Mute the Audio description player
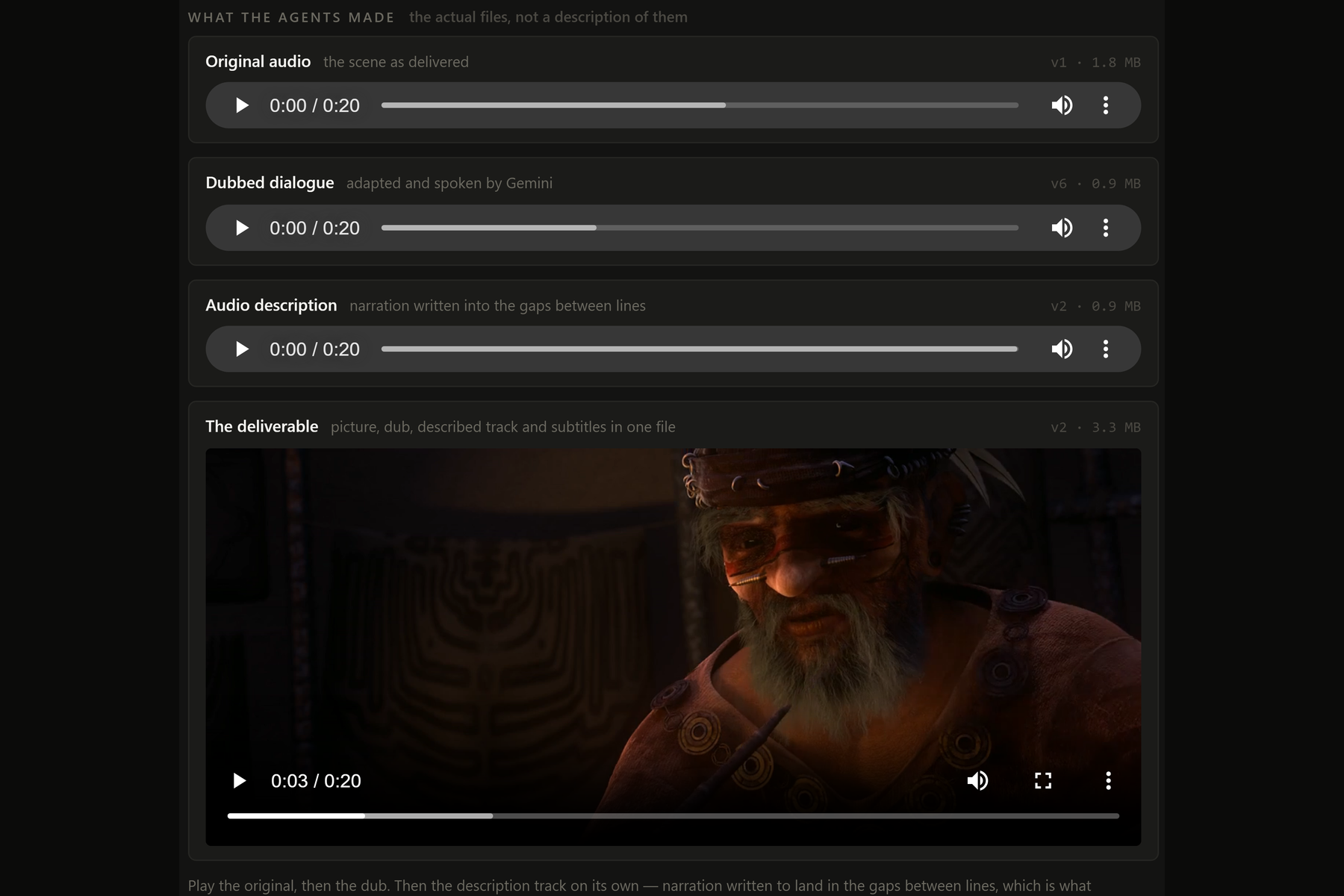The width and height of the screenshot is (1344, 896). tap(1062, 349)
